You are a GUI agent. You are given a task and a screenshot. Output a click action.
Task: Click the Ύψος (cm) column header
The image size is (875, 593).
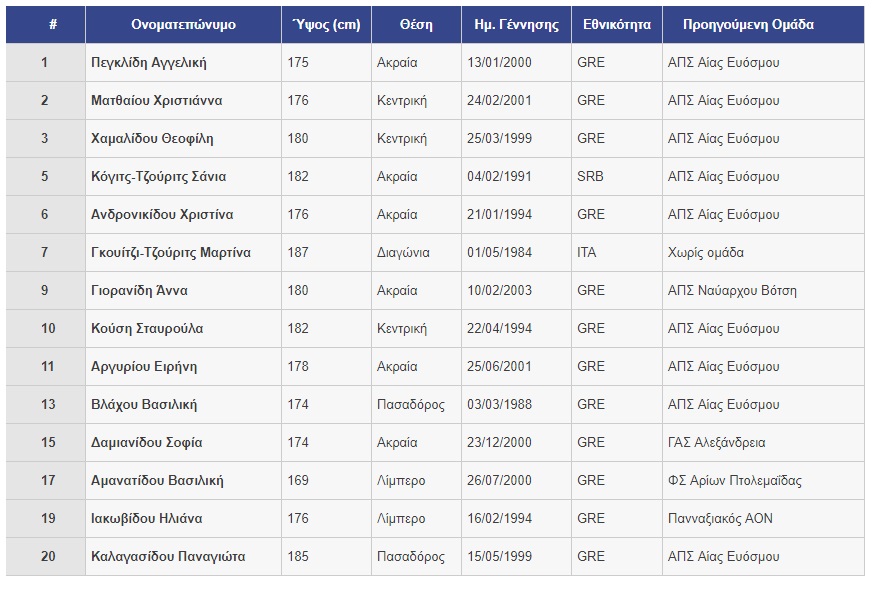tap(326, 25)
